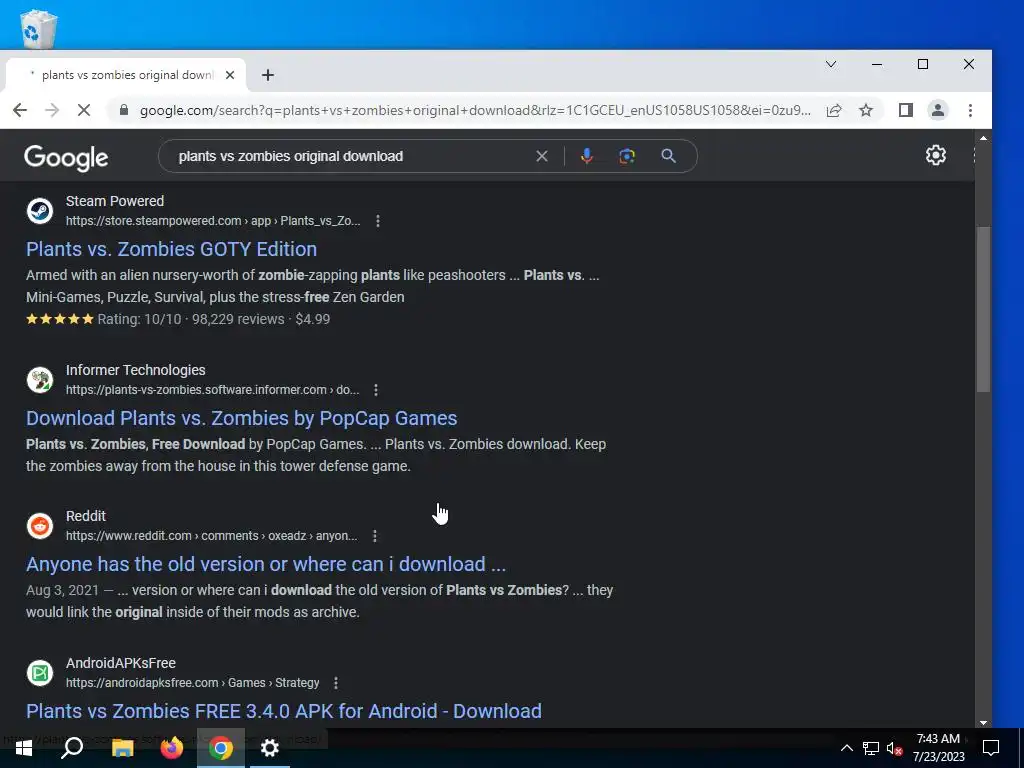Click the AndroidAPKsFree favicon
Viewport: 1024px width, 768px height.
coord(40,673)
